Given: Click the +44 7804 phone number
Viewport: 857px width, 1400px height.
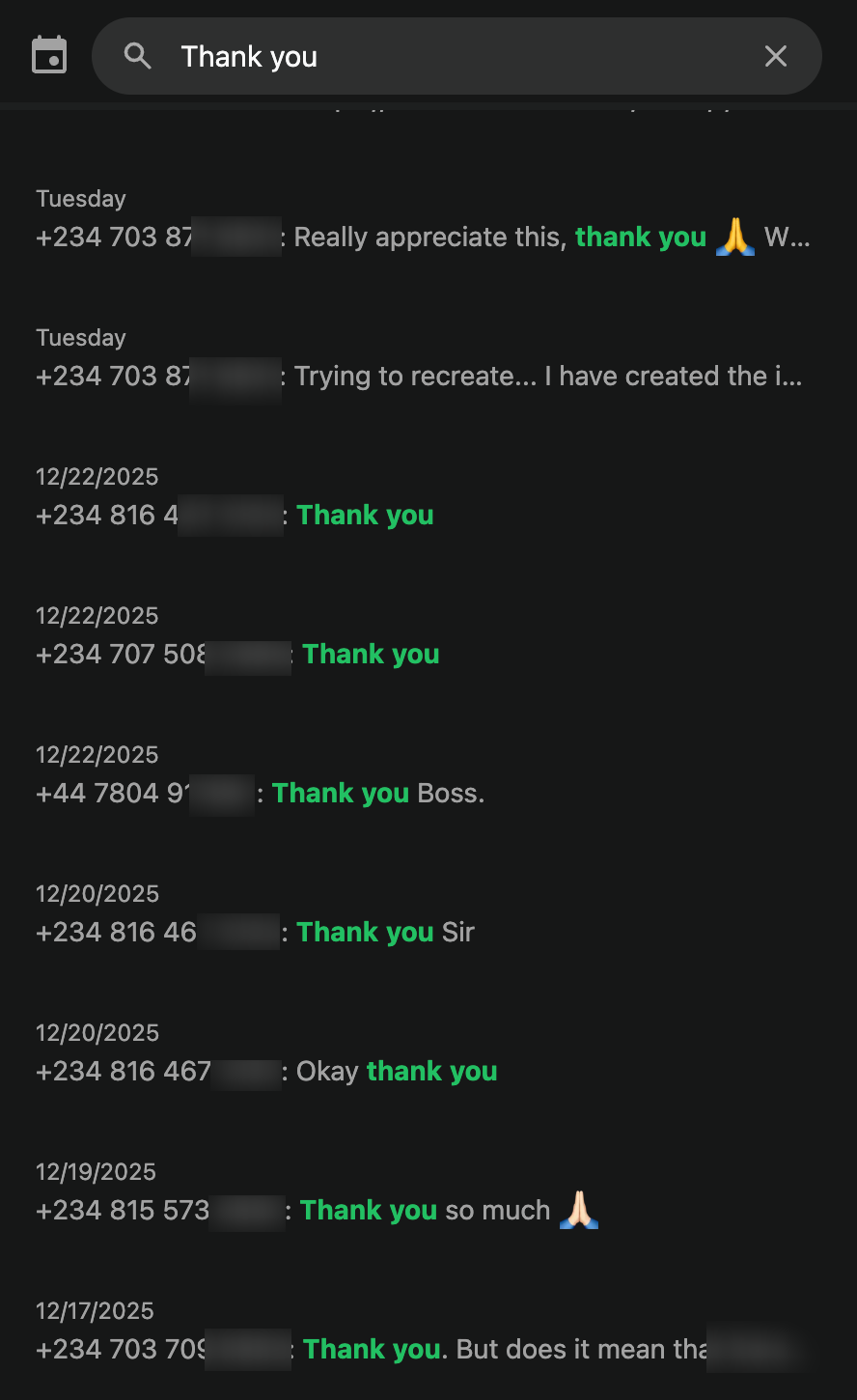Looking at the screenshot, I should [x=112, y=794].
